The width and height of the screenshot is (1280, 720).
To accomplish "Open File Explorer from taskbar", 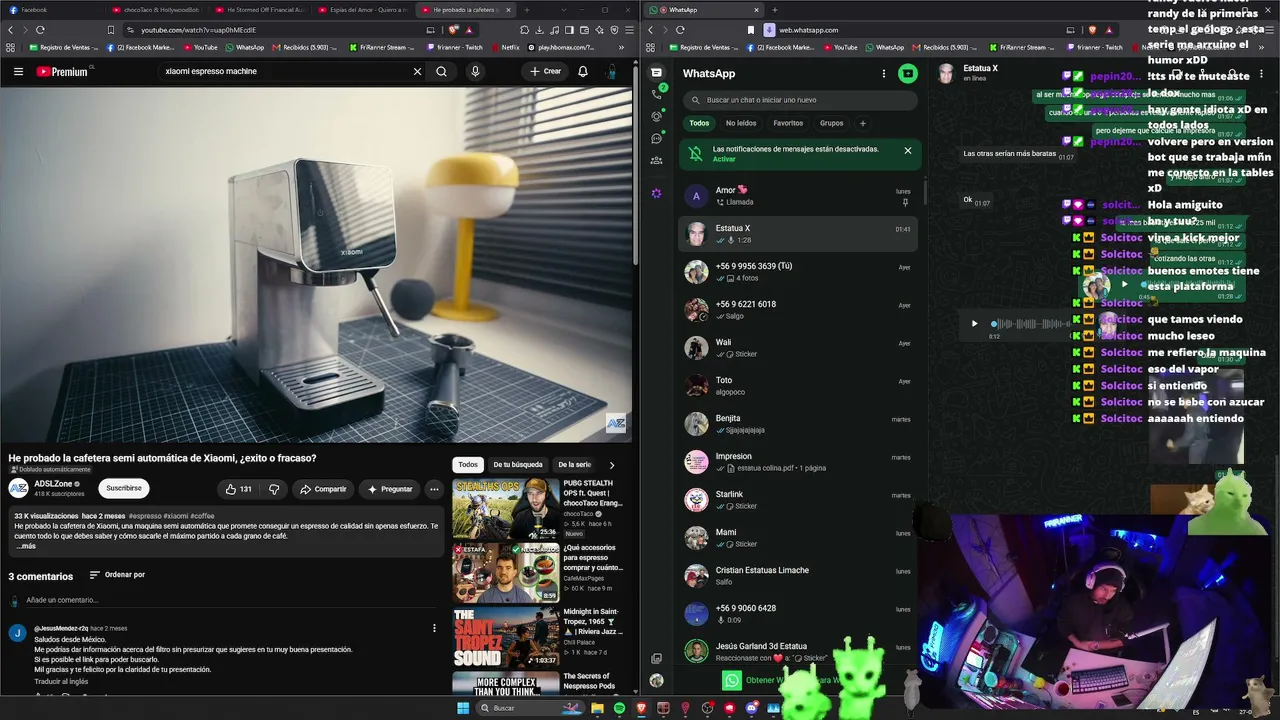I will (x=597, y=708).
